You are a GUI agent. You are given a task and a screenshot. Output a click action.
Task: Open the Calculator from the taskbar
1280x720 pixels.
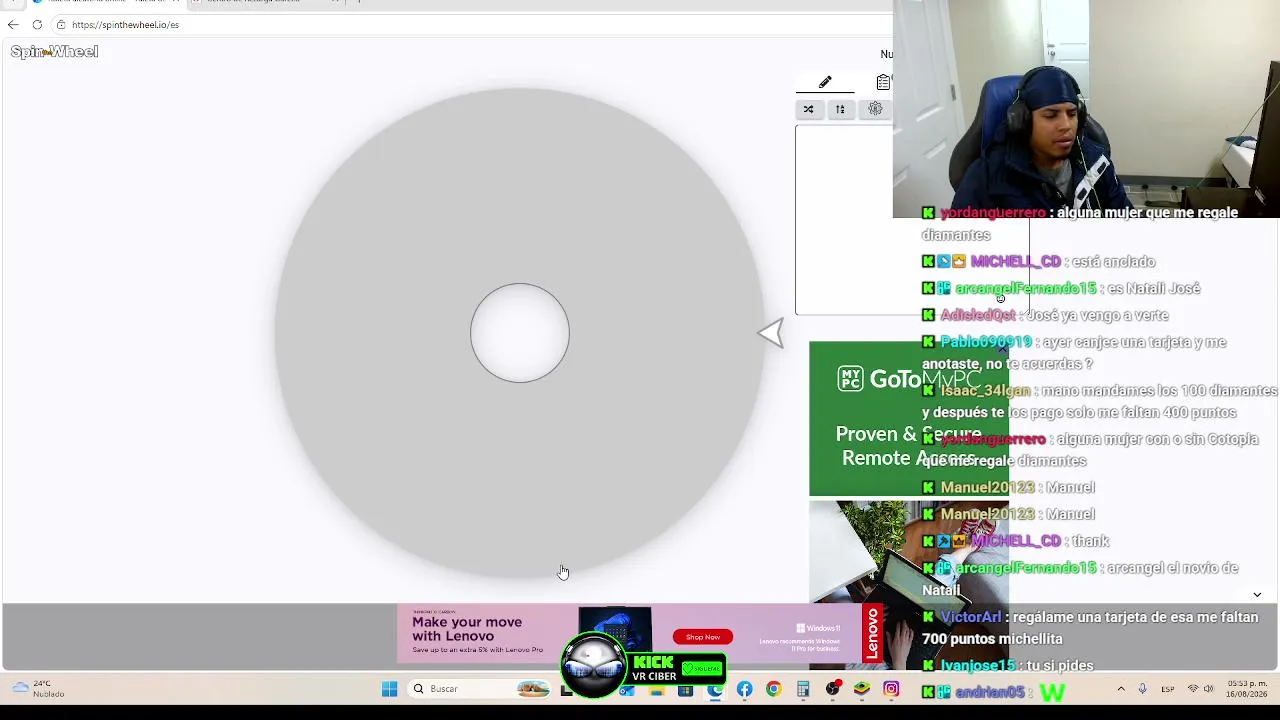coord(802,689)
